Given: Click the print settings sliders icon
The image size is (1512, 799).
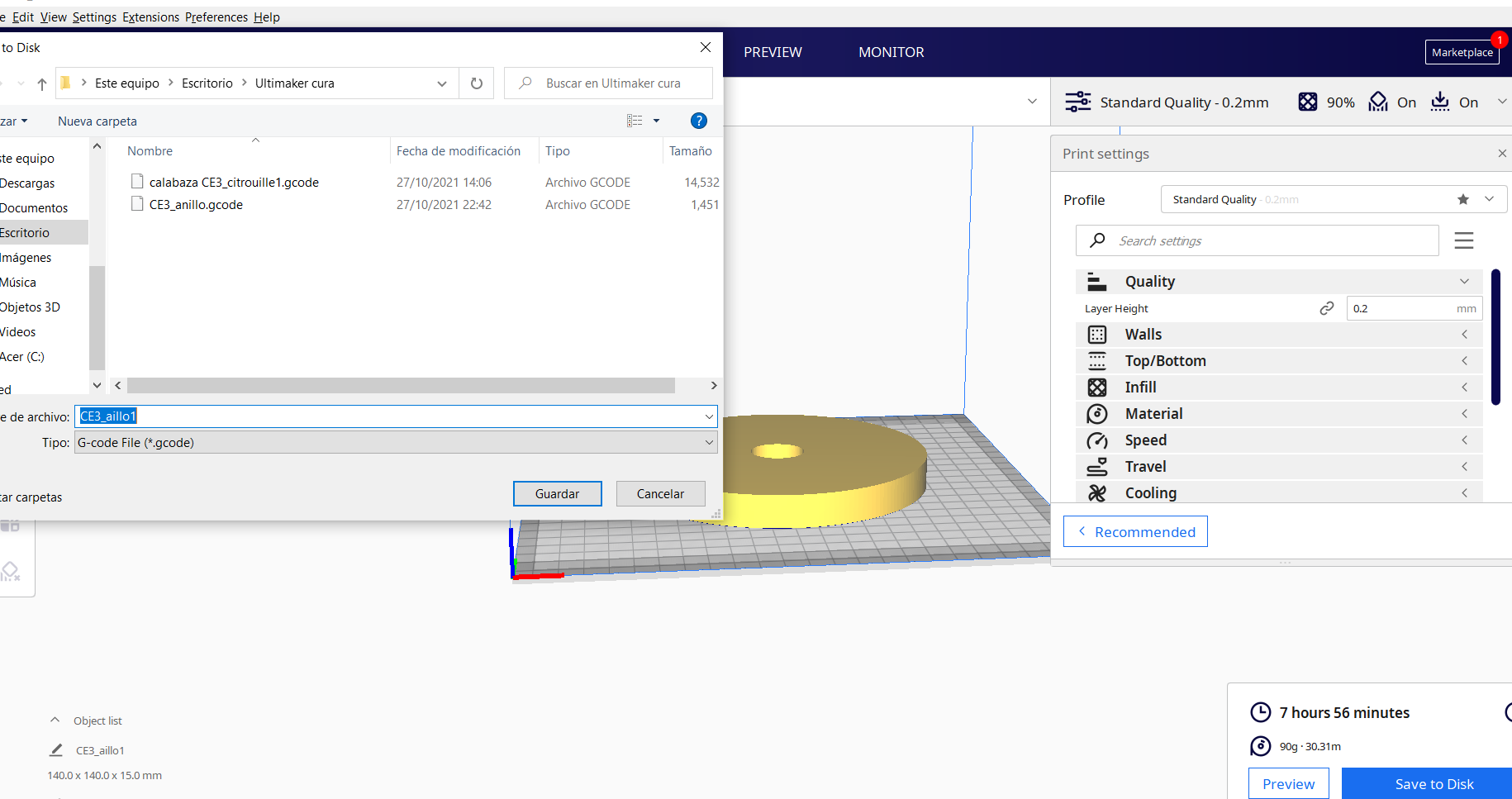Looking at the screenshot, I should 1077,102.
